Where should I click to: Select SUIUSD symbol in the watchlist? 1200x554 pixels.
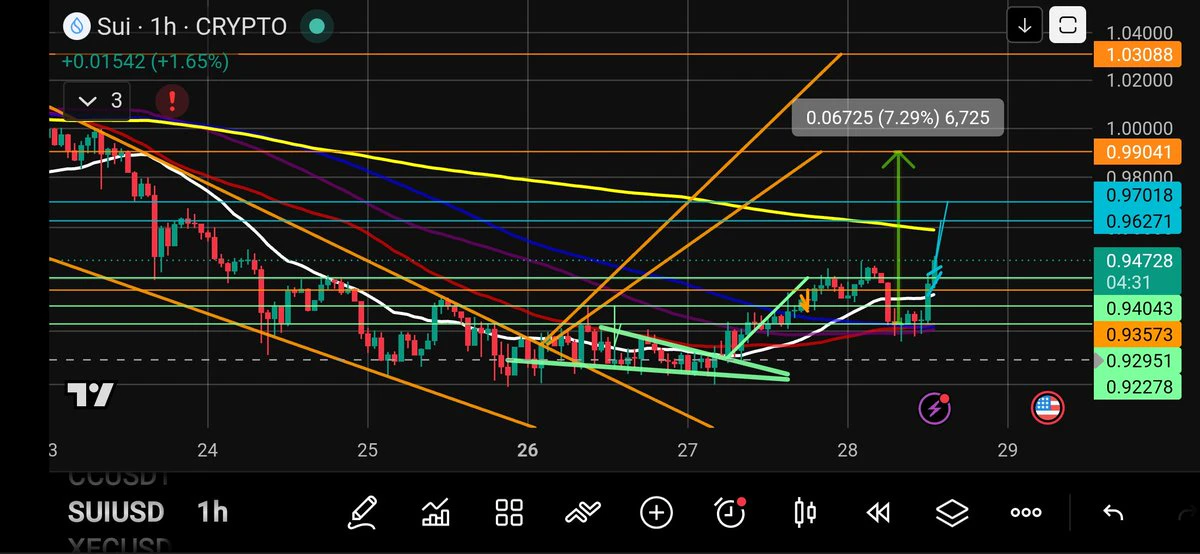pos(115,512)
